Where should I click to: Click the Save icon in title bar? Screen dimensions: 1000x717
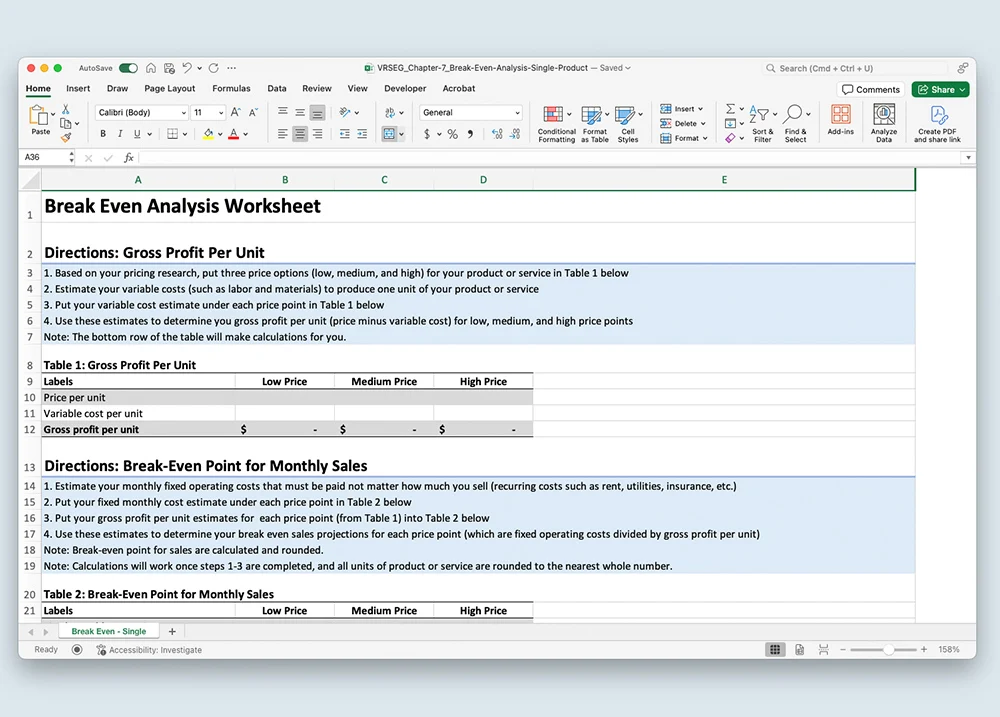[169, 68]
